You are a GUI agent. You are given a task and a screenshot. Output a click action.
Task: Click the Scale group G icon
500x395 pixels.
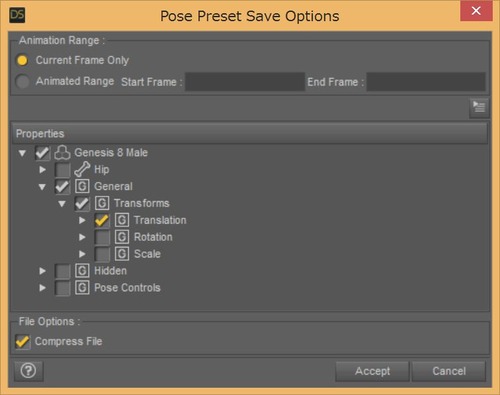pyautogui.click(x=122, y=254)
